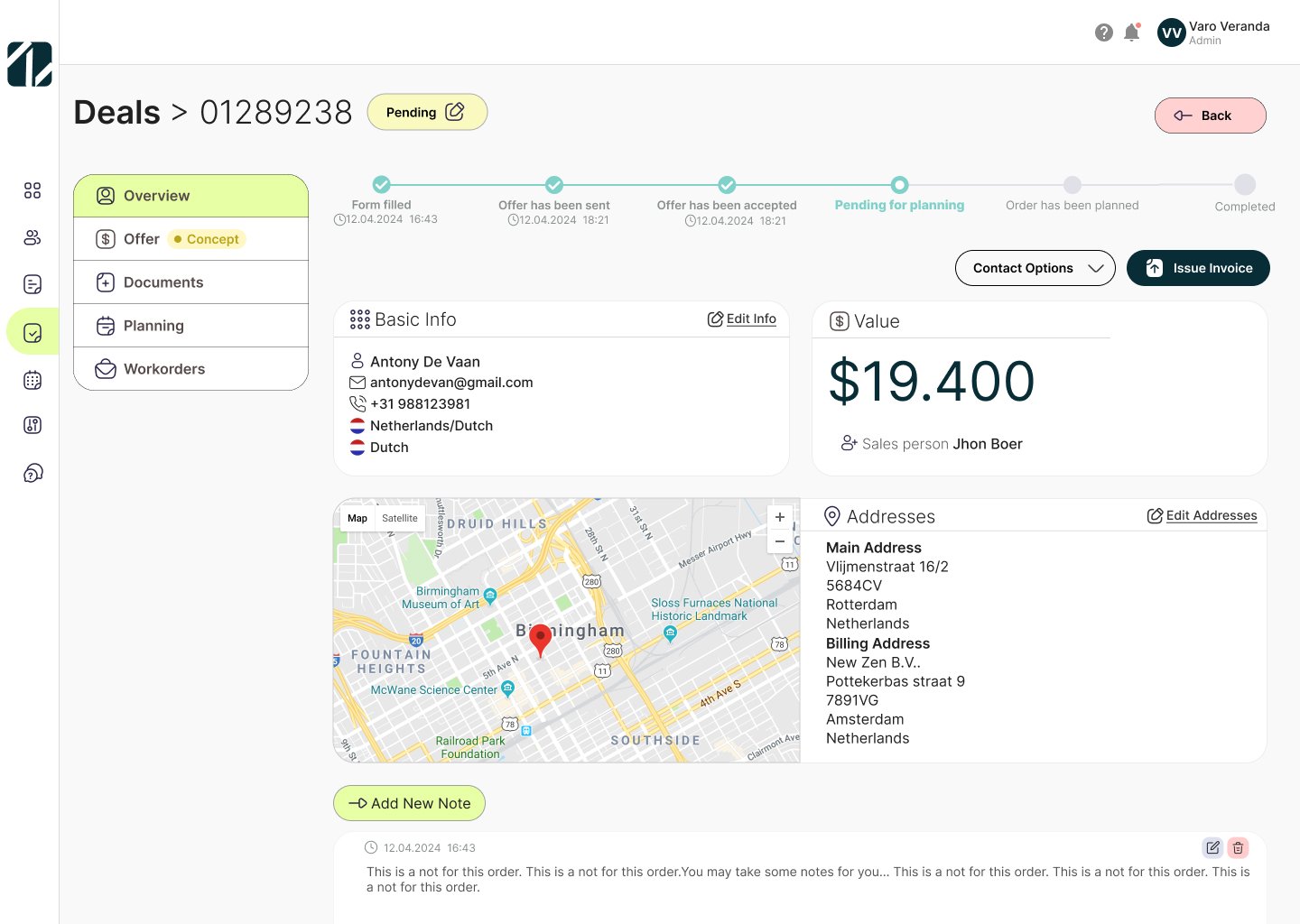
Task: Click the Issue Invoice button
Action: [1198, 268]
